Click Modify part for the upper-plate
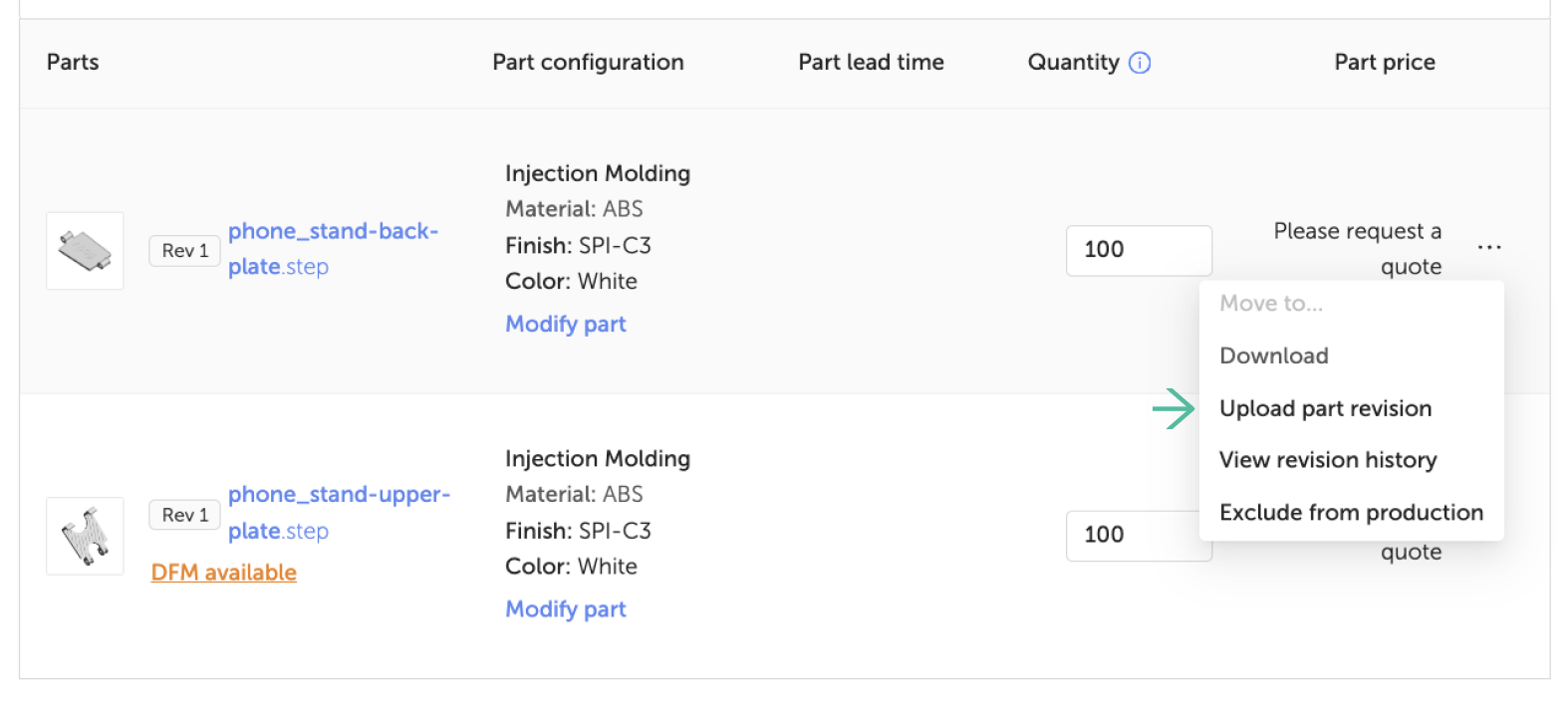 566,608
